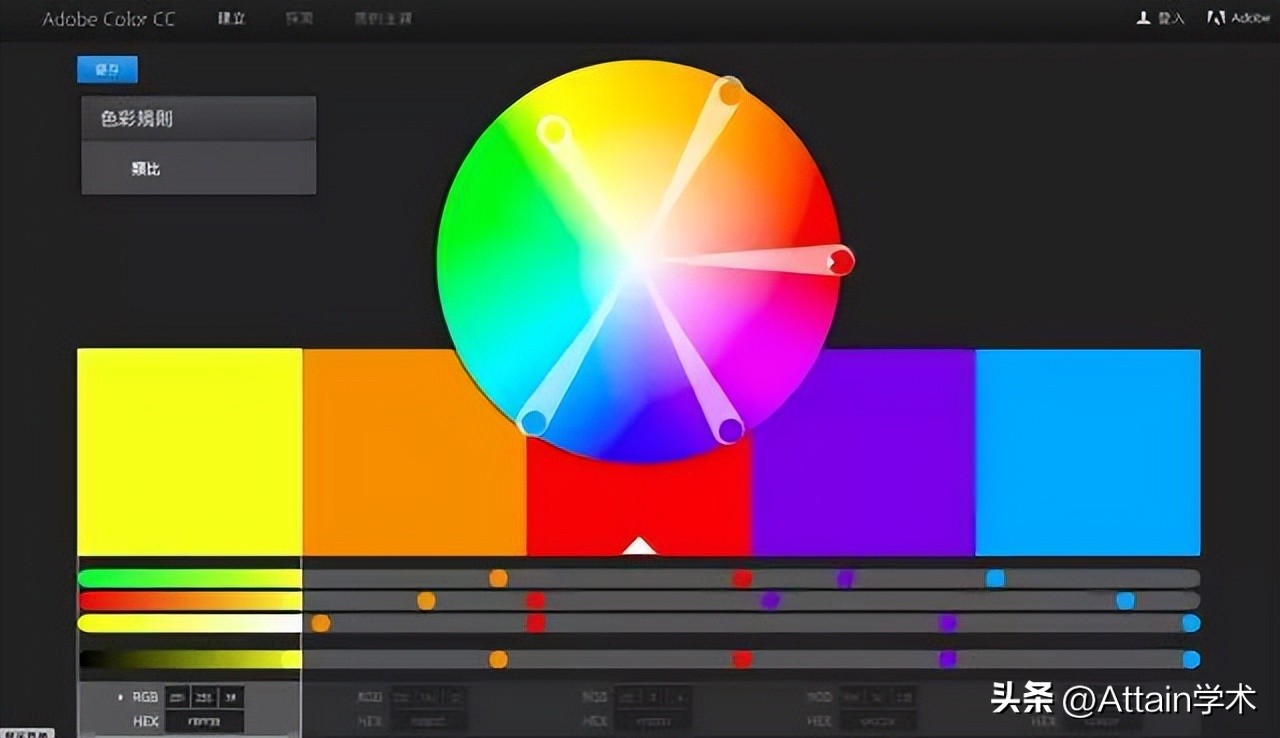Click the HEX input field under yellow swatch
This screenshot has width=1280, height=738.
tap(204, 721)
